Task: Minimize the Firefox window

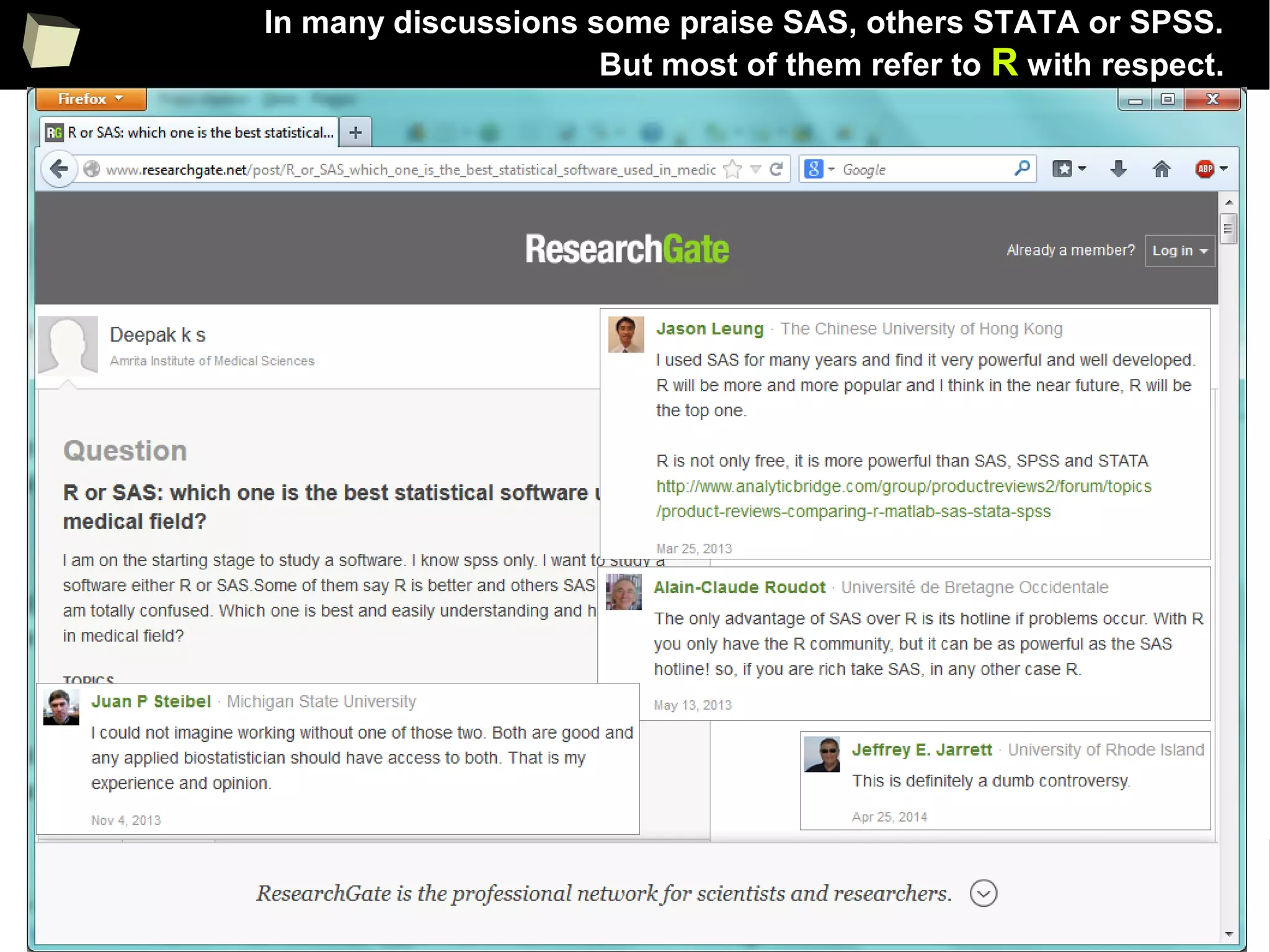Action: (1135, 100)
